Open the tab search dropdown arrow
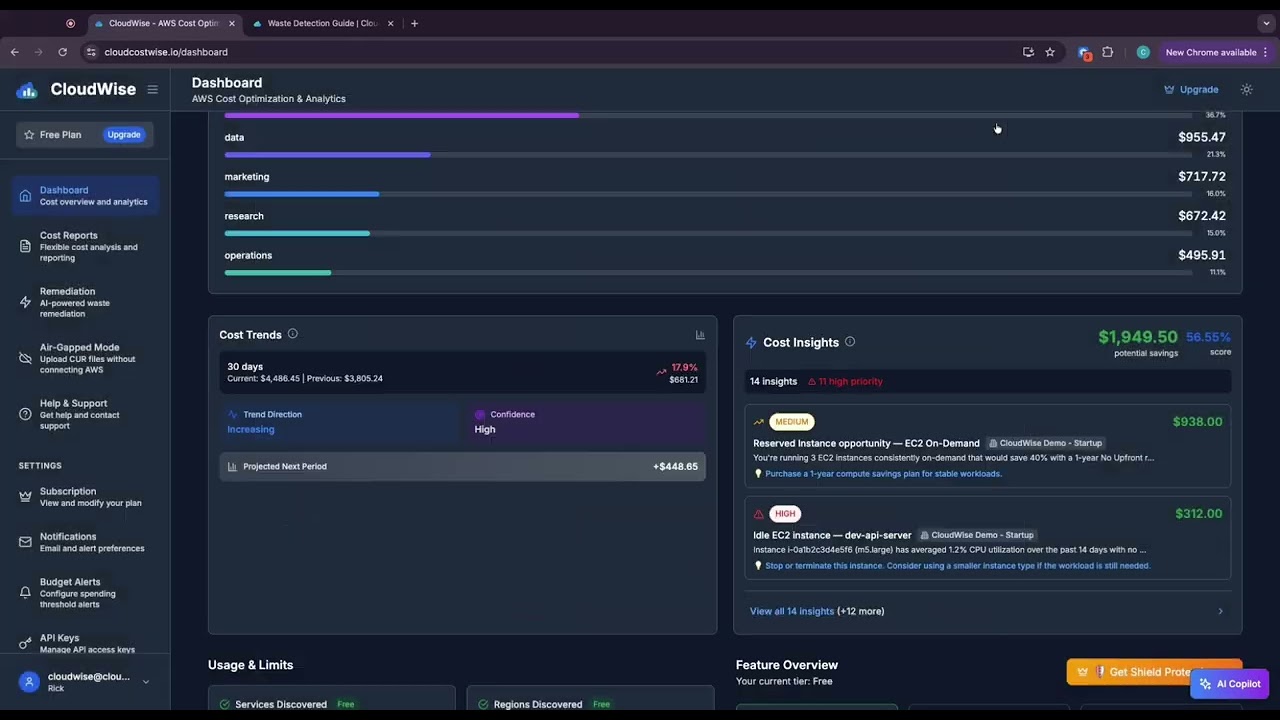Screen dimensions: 1280x720 tap(1266, 23)
